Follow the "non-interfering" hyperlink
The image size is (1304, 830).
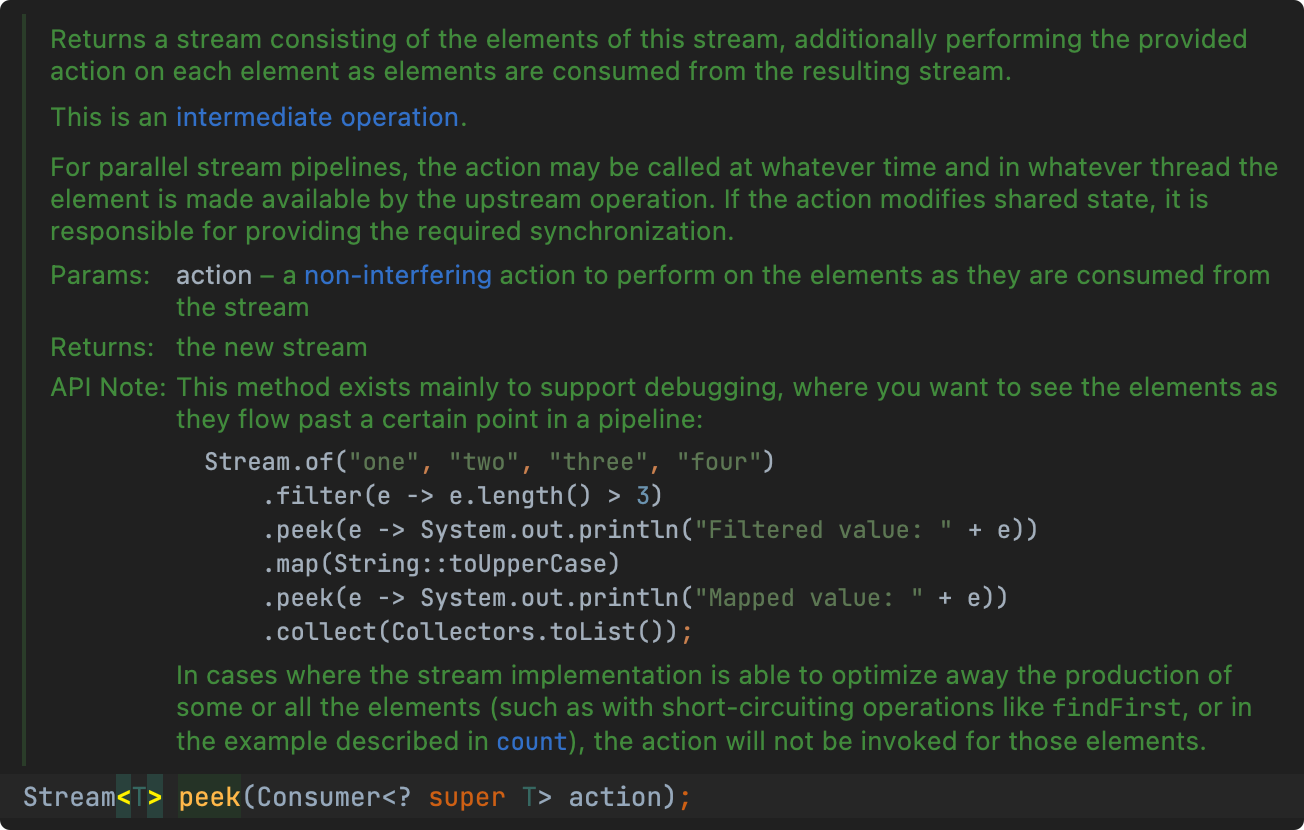[397, 275]
